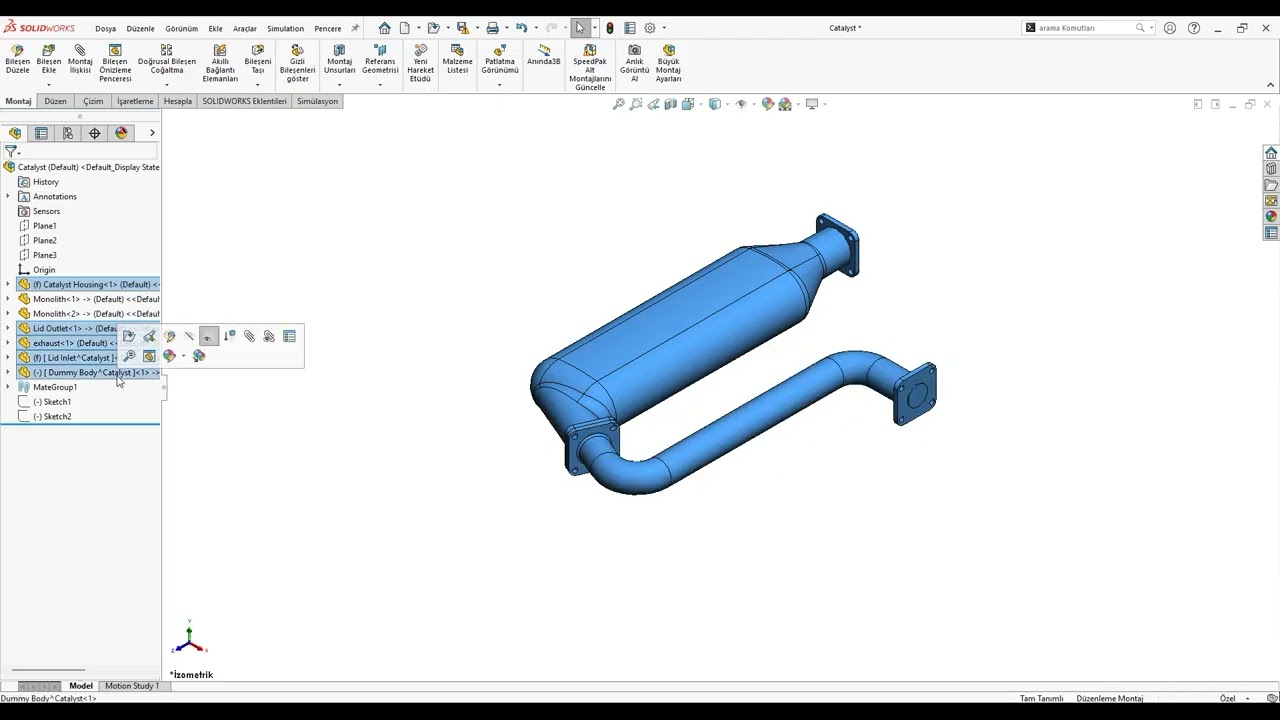Open Büyük Montaj Ayarları
Viewport: 1280px width, 720px height.
click(x=668, y=63)
